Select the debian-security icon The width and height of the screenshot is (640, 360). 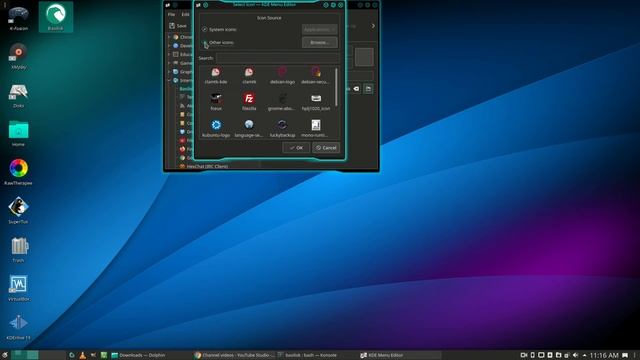316,76
